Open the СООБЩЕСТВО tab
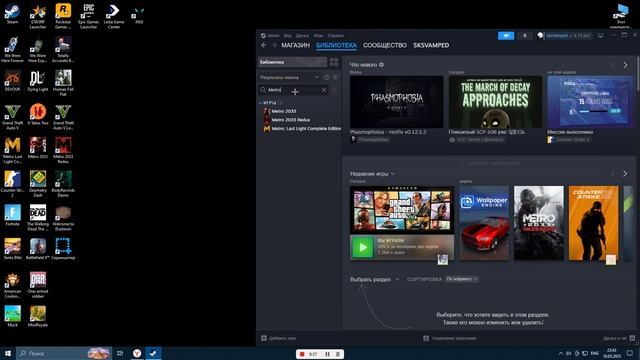 (x=385, y=45)
